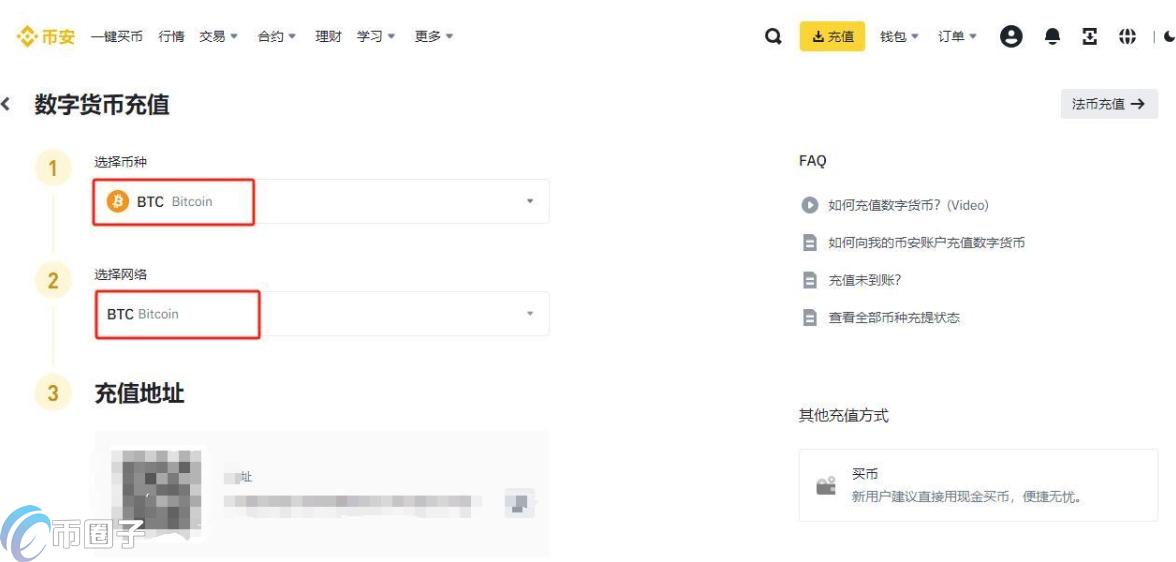Screen dimensions: 1176x562
Task: View notifications via the bell icon
Action: [1052, 37]
